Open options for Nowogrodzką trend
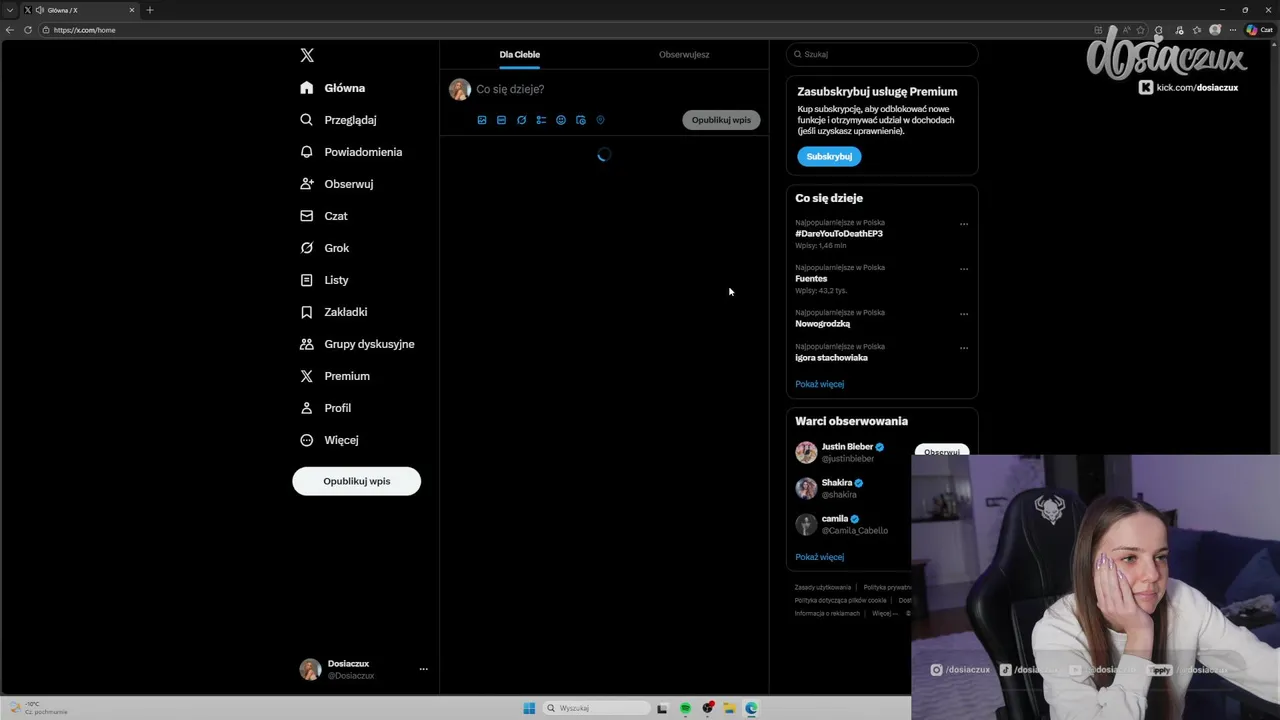The height and width of the screenshot is (720, 1280). point(964,314)
